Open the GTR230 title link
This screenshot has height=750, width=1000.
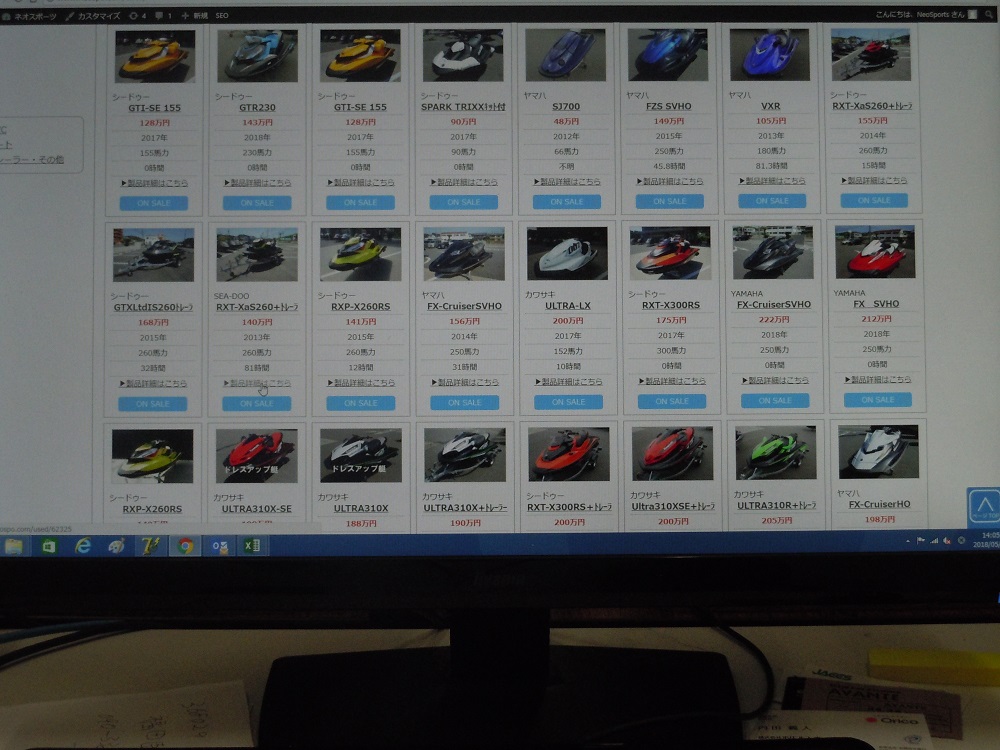258,108
